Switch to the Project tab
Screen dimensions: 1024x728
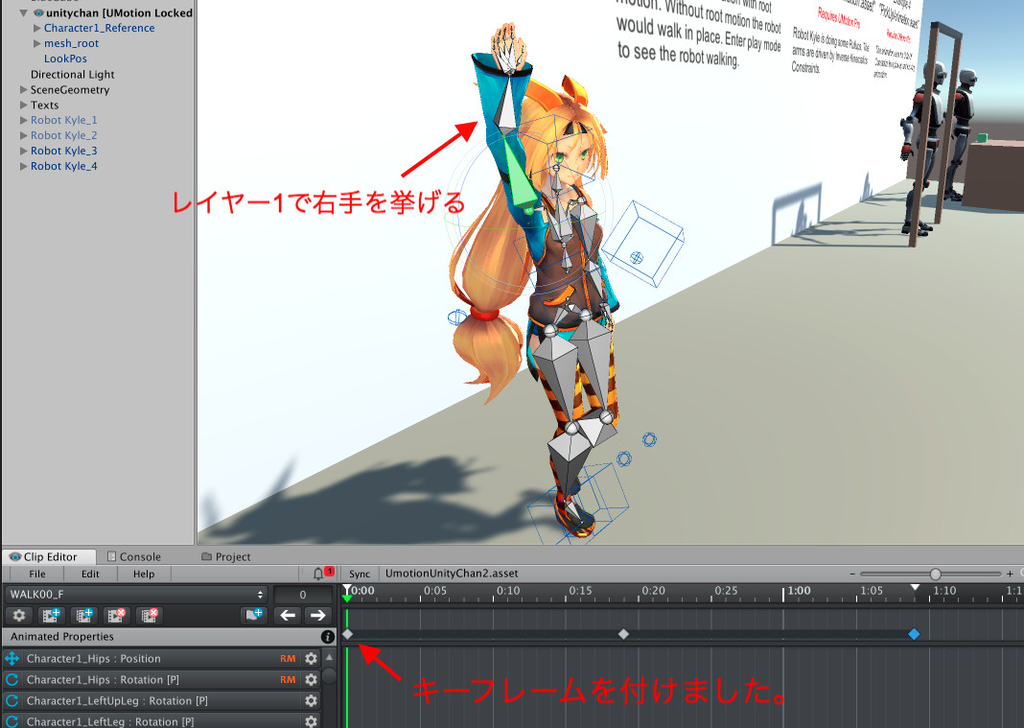[x=226, y=557]
